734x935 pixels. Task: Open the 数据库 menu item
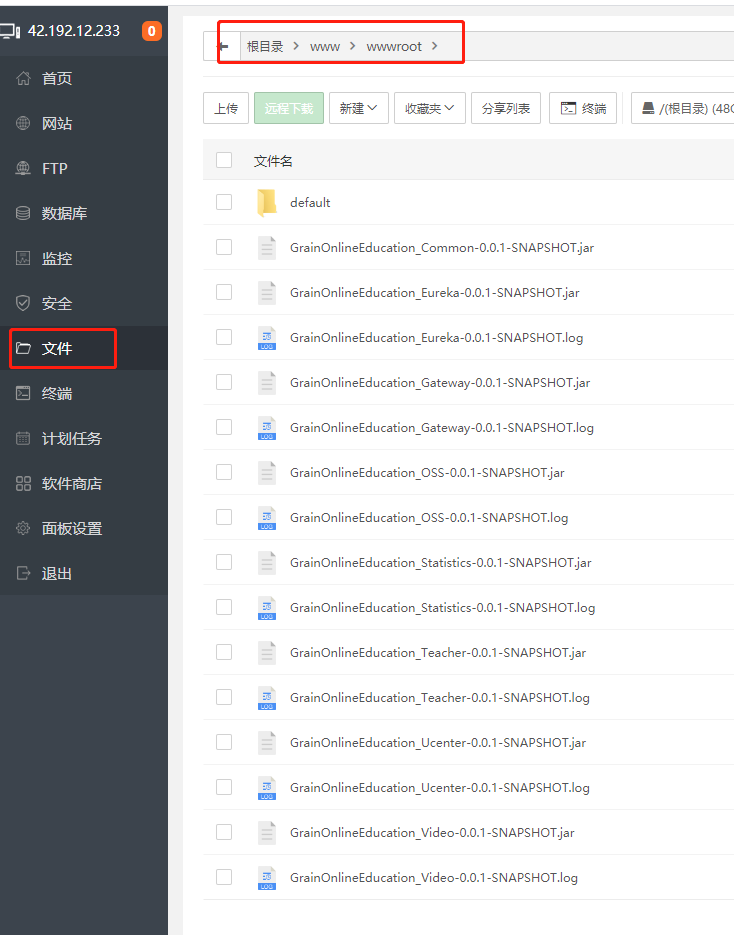(x=83, y=213)
